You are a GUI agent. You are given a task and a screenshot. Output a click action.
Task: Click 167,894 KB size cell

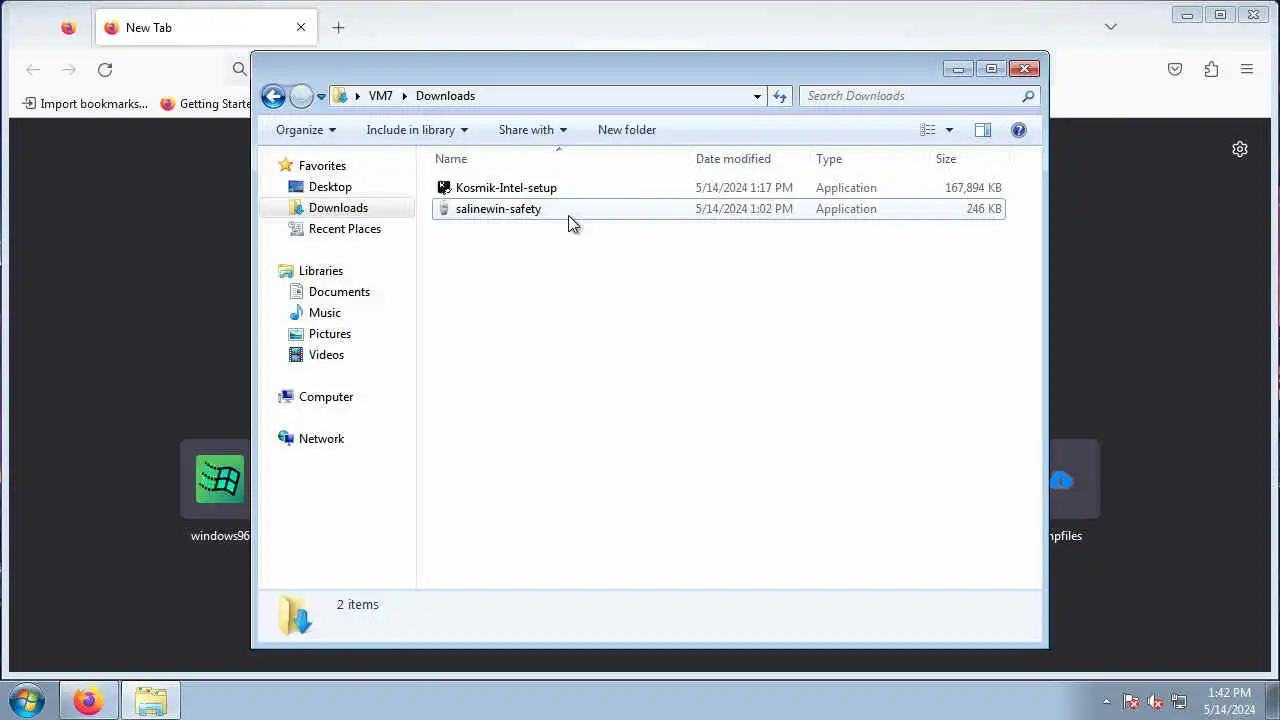pos(973,188)
